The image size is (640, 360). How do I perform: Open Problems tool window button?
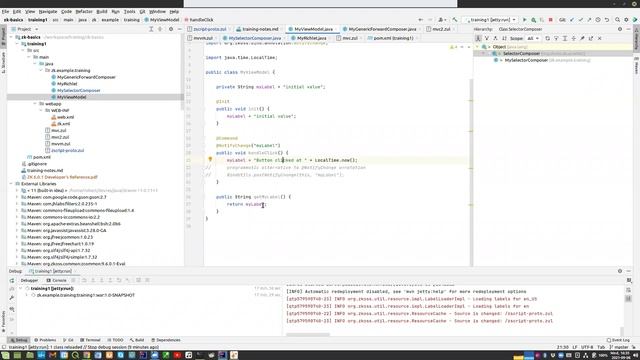(x=45, y=340)
